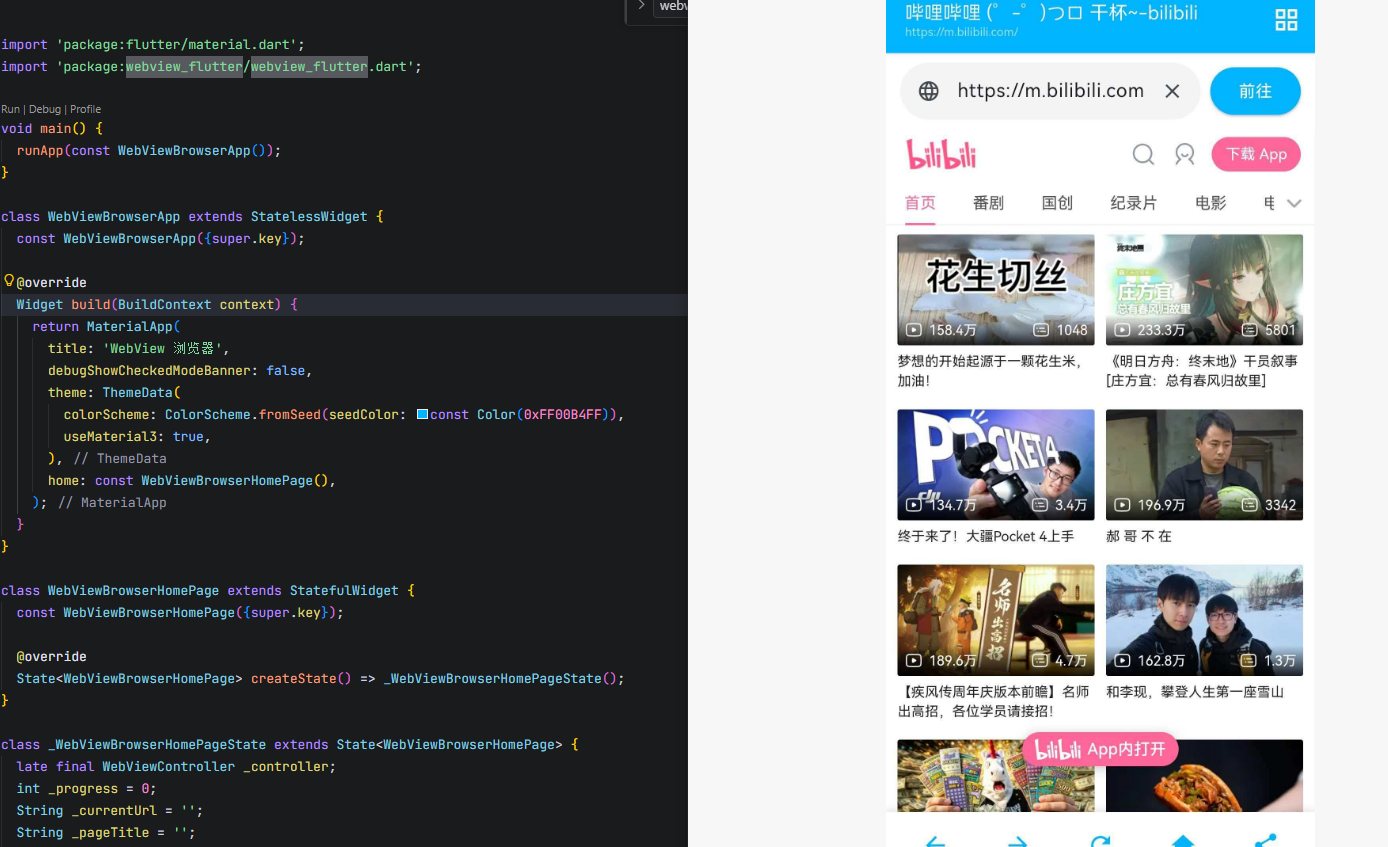The image size is (1388, 847).
Task: Reload the page with refresh icon
Action: pos(1101,841)
